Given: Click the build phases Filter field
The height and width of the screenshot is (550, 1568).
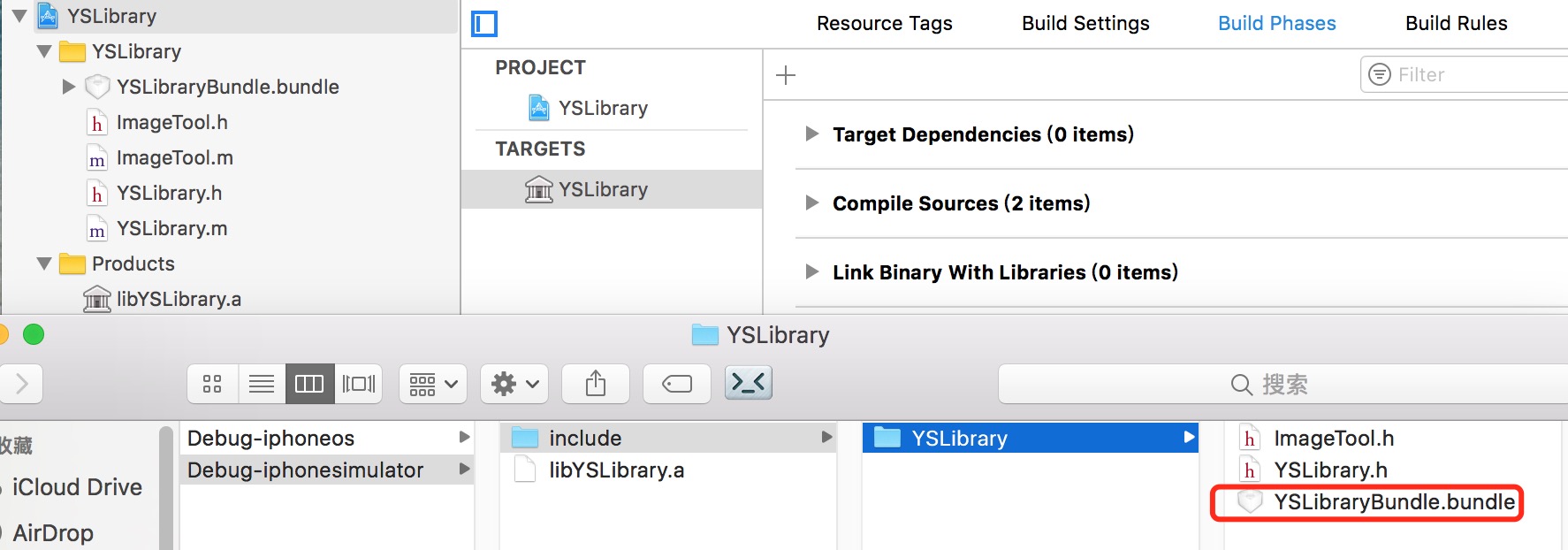Looking at the screenshot, I should [x=1467, y=75].
